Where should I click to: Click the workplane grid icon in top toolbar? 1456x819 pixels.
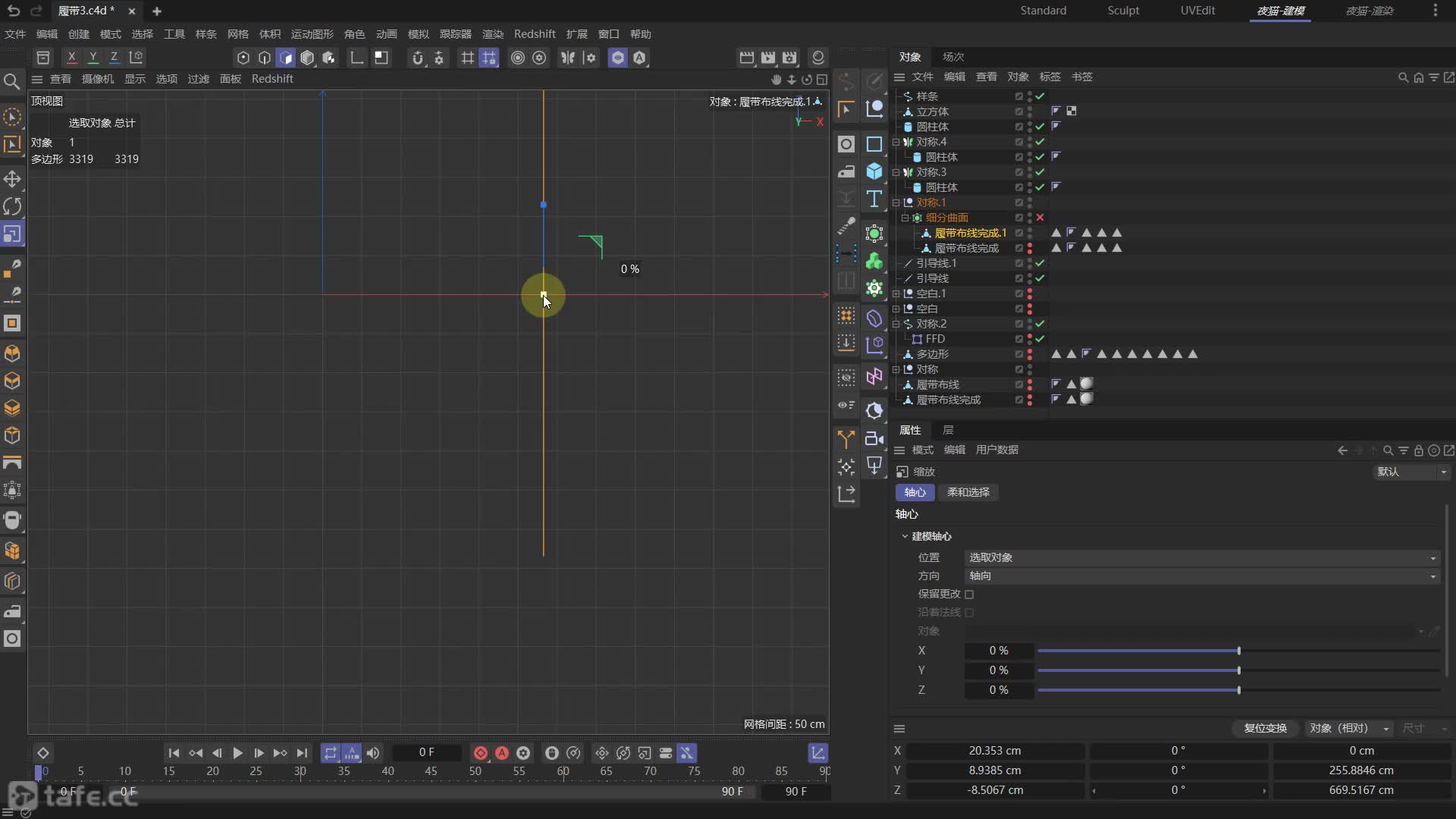(468, 58)
